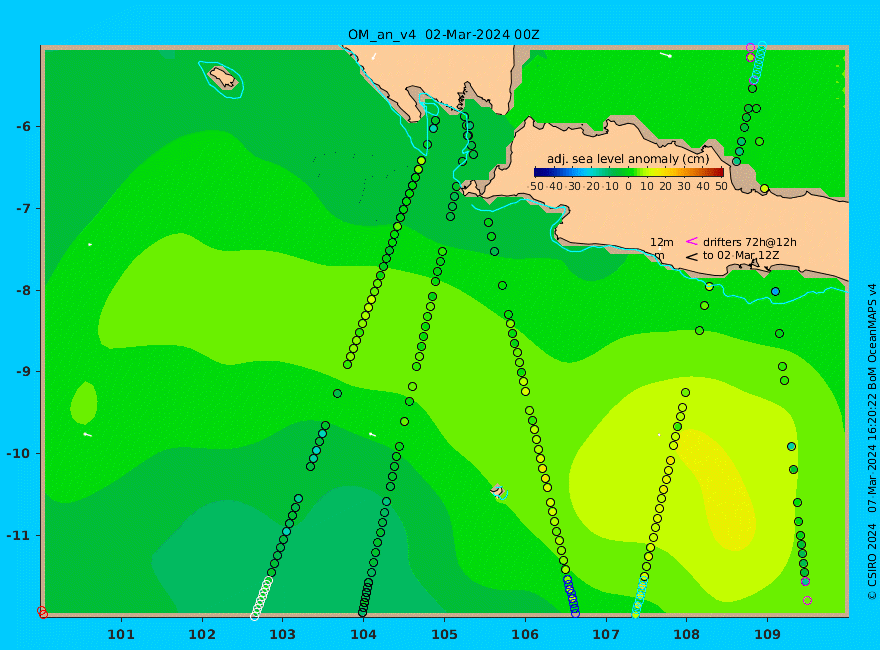Click the 'to 02 Mar 12Z' legend text
Viewport: 880px width, 650px height.
point(740,255)
